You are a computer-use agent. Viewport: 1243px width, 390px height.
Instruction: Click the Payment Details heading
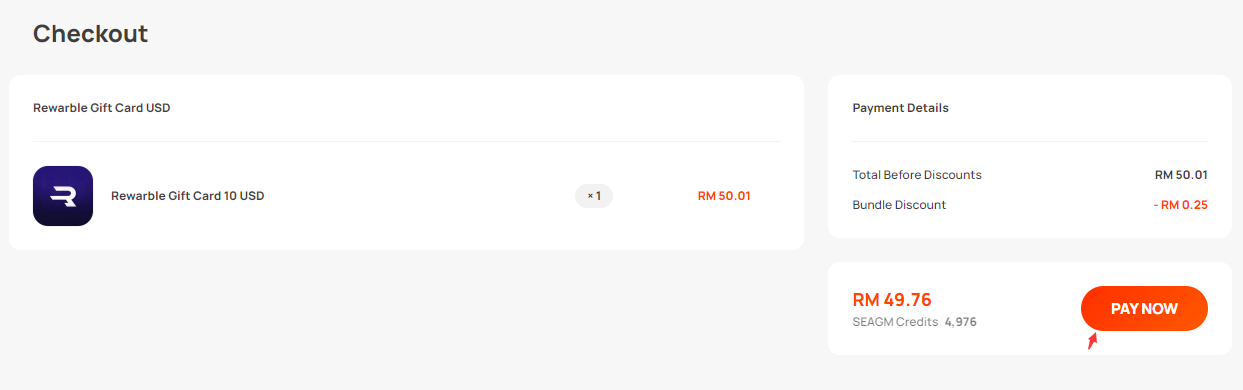click(x=900, y=108)
